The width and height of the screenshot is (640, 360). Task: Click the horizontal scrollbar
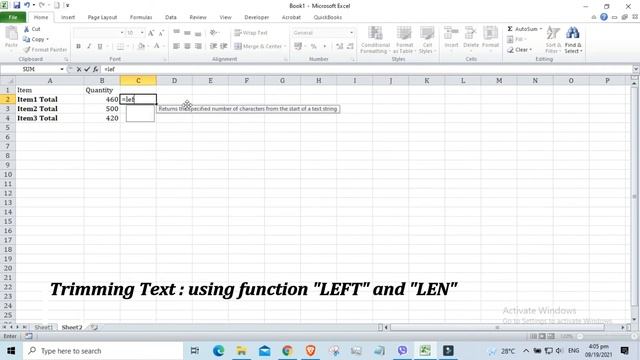(497, 327)
